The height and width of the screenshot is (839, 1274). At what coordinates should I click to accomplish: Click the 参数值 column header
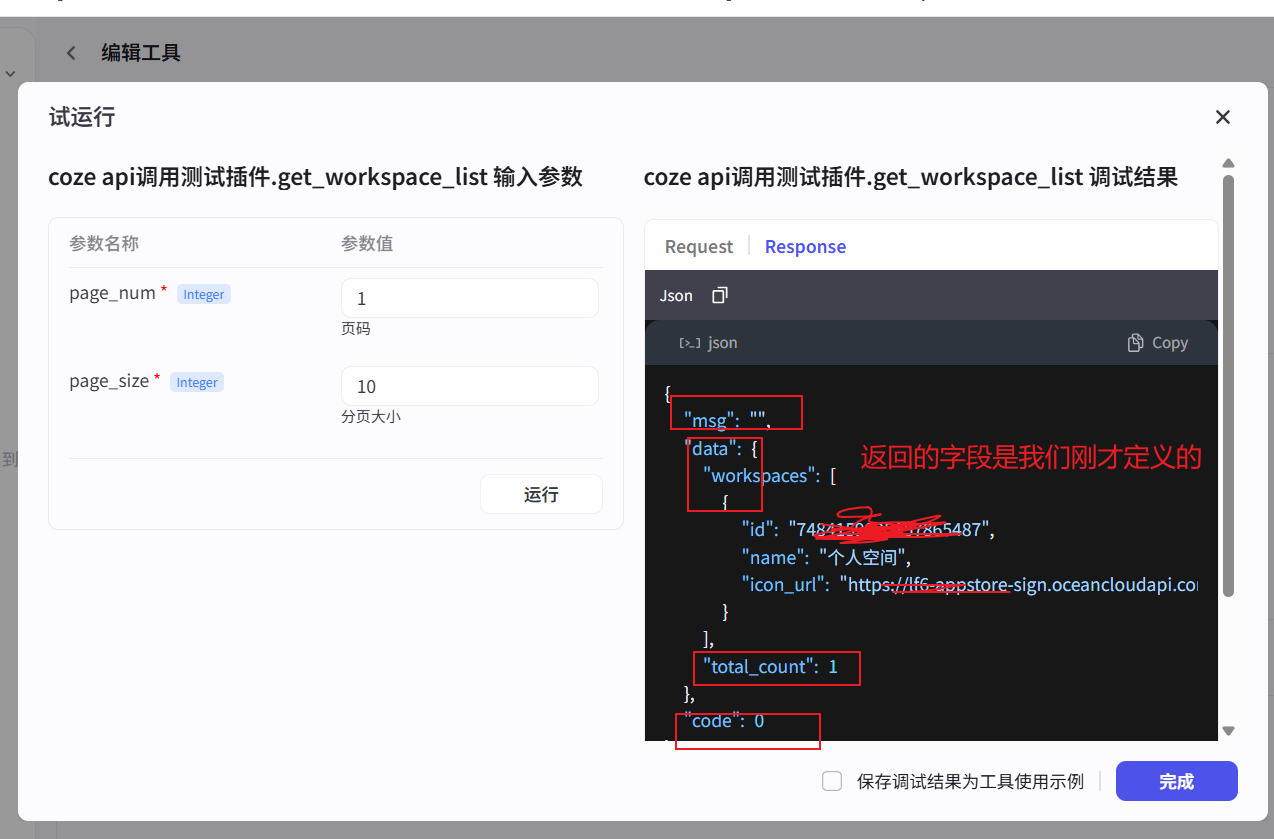click(367, 244)
